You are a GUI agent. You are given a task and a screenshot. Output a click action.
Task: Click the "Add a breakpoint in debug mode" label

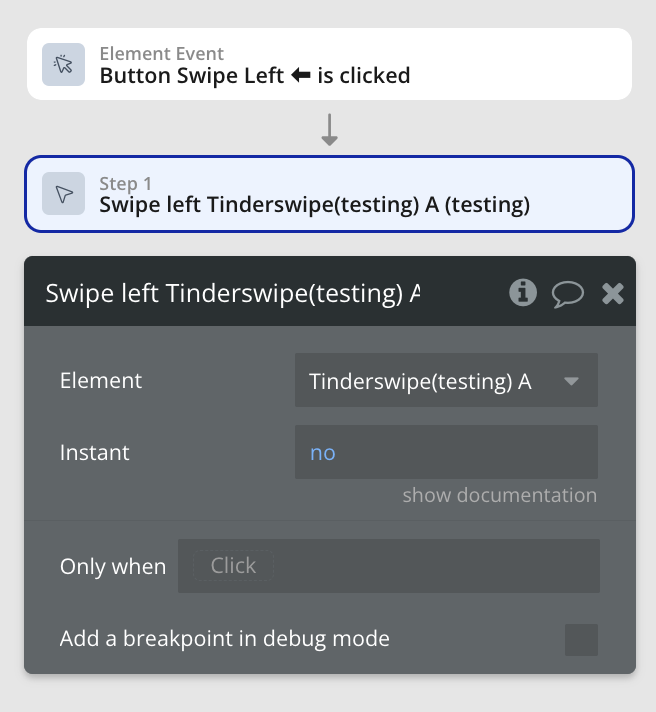click(x=225, y=638)
